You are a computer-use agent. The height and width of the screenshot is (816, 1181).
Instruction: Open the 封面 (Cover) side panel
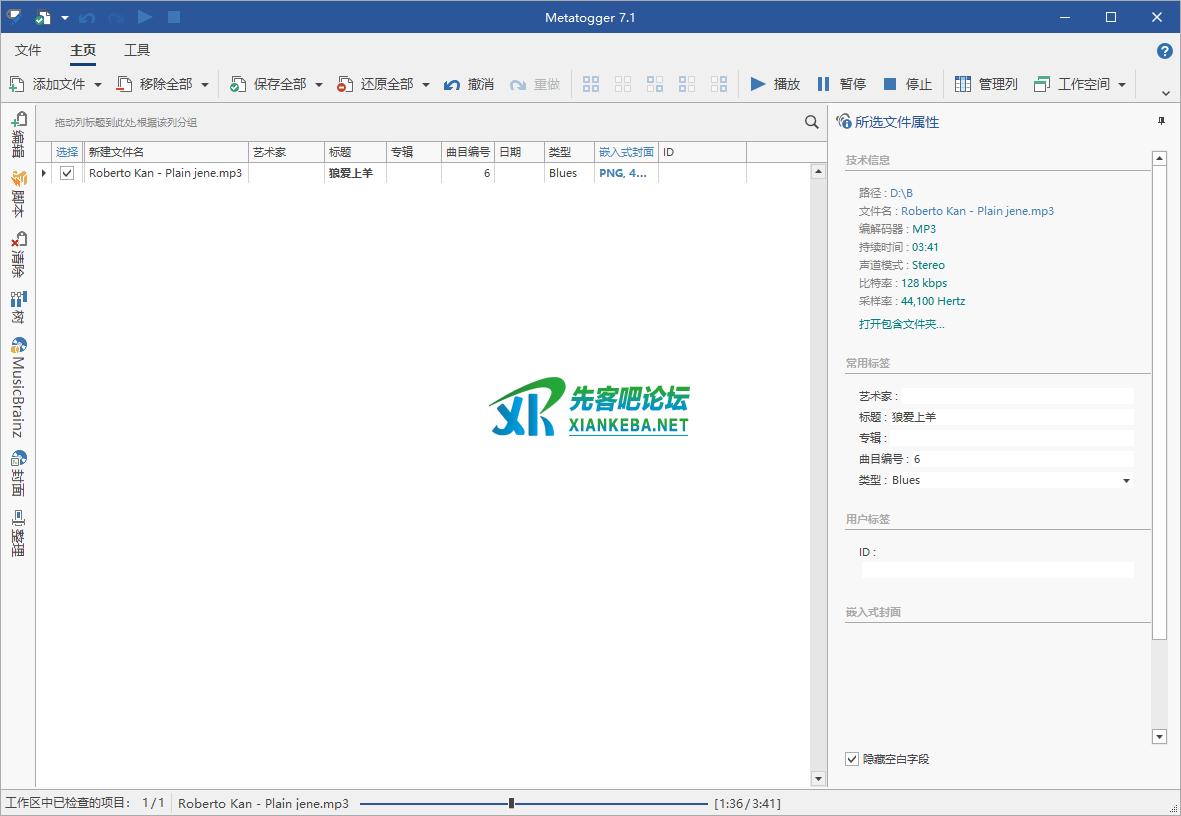pos(18,473)
